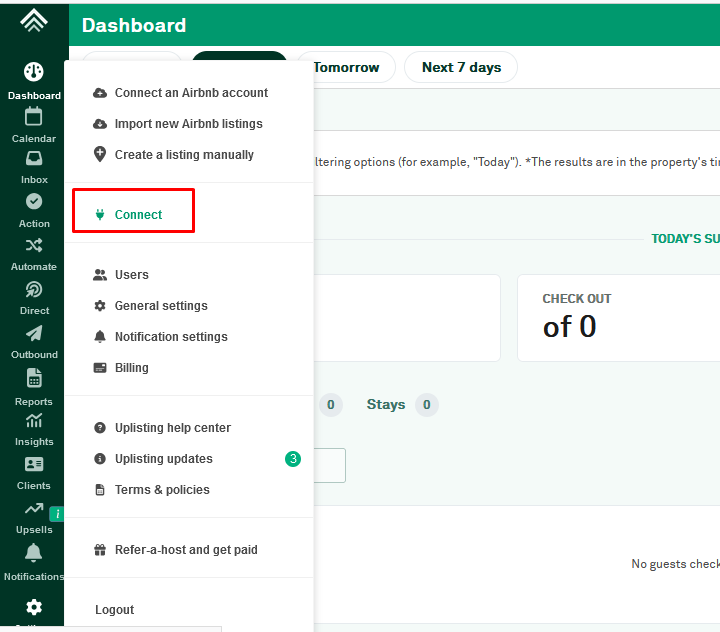Viewport: 720px width, 632px height.
Task: Click the card icon beside Billing
Action: [x=100, y=368]
